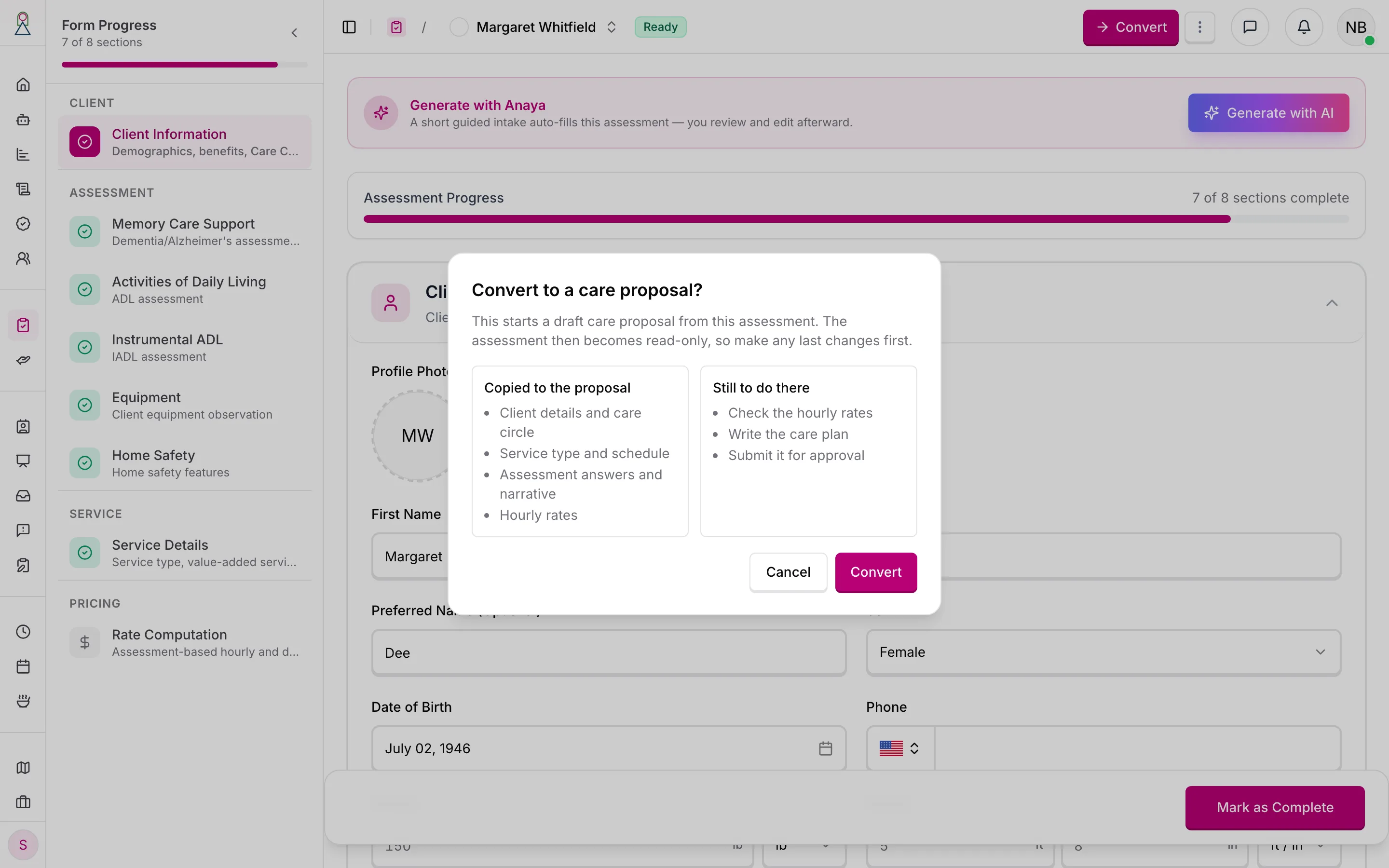Click the circle status toggle beside Margaret Whitfield
This screenshot has width=1389, height=868.
click(x=459, y=27)
